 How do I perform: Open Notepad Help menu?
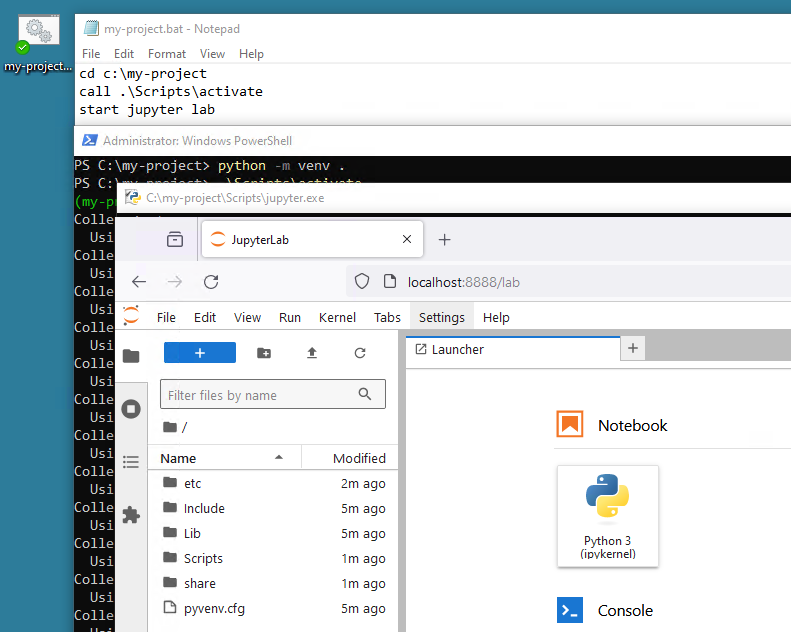pyautogui.click(x=251, y=53)
